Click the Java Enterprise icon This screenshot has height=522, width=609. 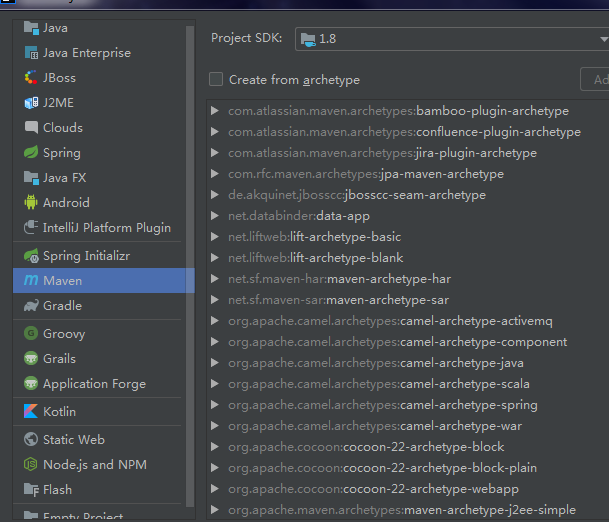(x=31, y=53)
